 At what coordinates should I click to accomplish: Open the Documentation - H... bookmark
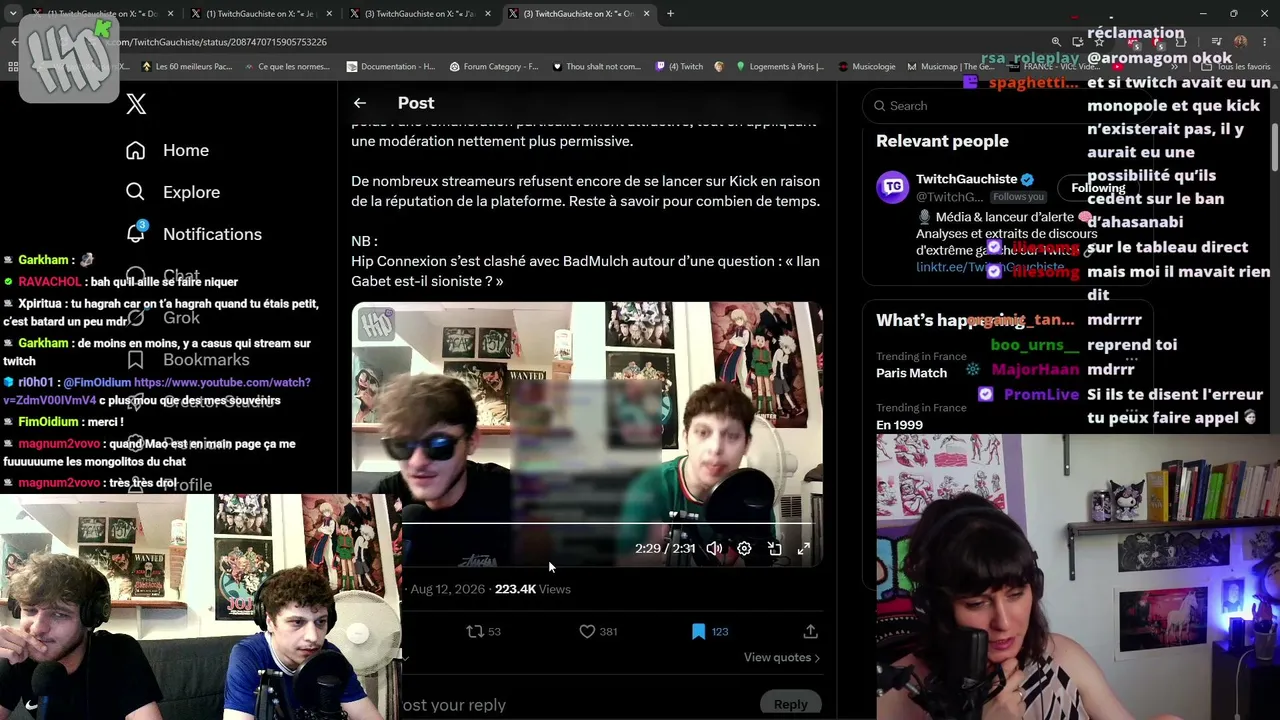tap(391, 67)
